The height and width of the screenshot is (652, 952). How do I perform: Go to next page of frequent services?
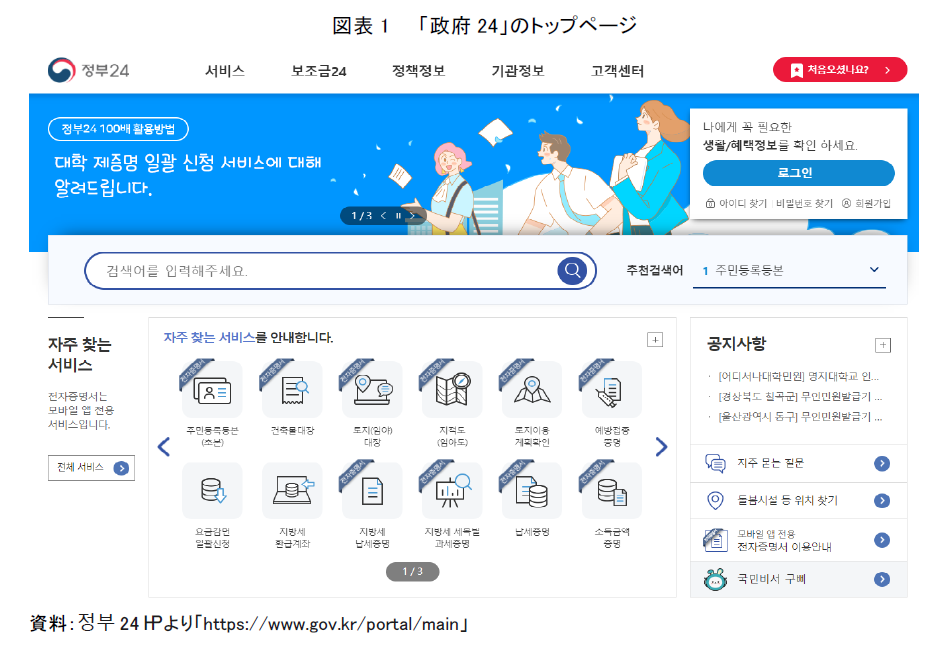[661, 447]
